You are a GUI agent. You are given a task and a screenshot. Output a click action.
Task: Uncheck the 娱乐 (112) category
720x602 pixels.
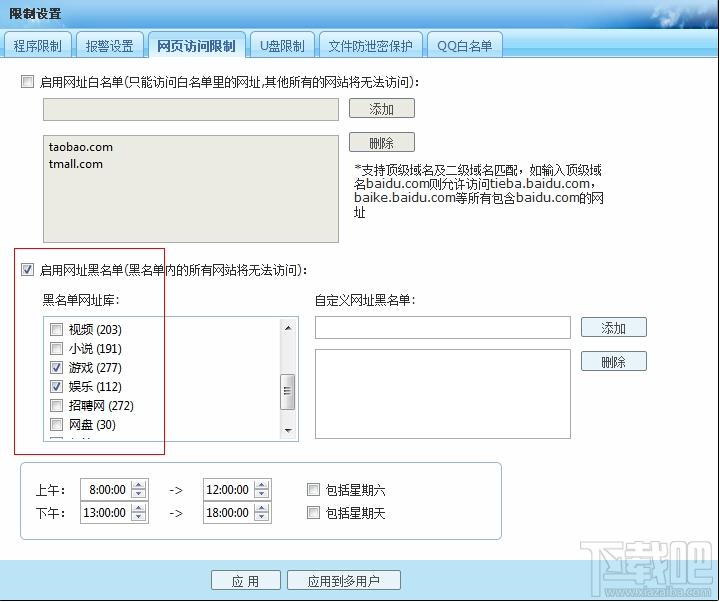coord(56,387)
